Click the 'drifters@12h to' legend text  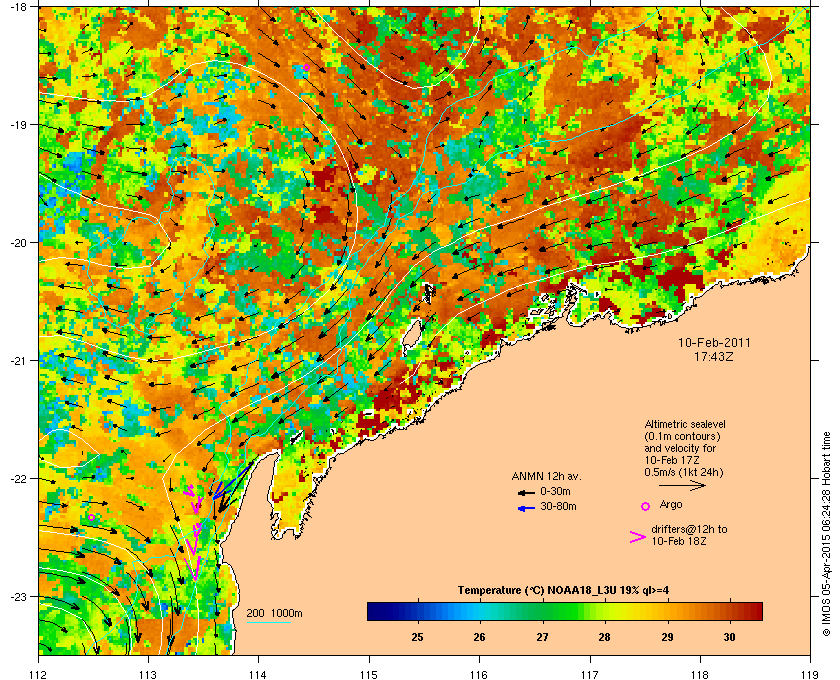coord(689,529)
